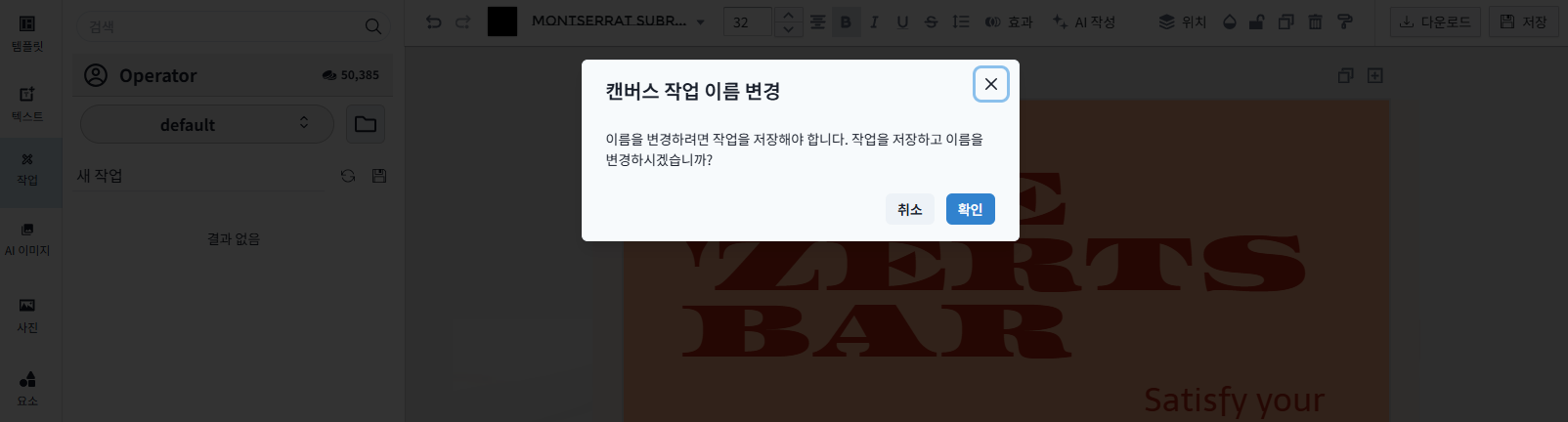Click the 취소 cancel button
Image resolution: width=1568 pixels, height=422 pixels.
[x=909, y=209]
